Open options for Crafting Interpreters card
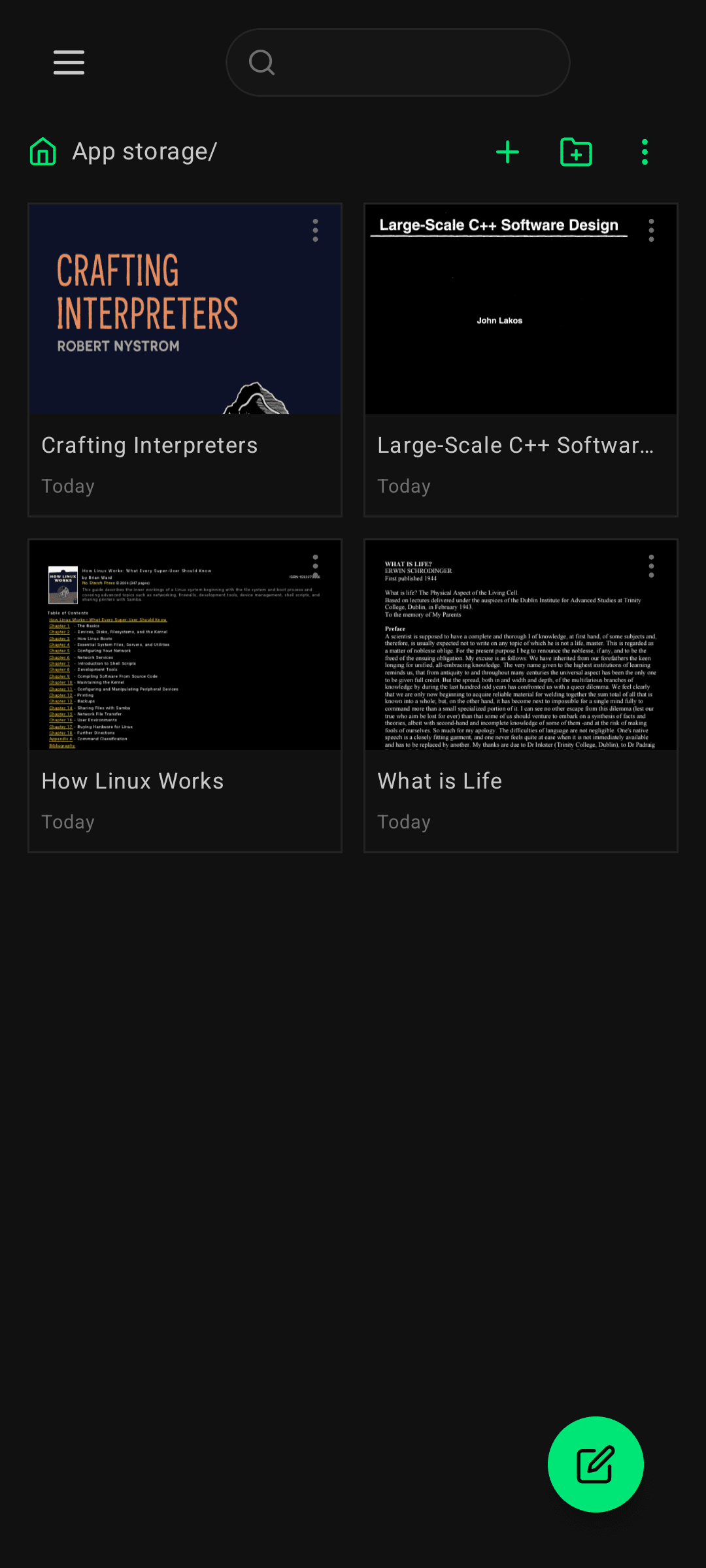This screenshot has height=1568, width=706. coord(315,231)
